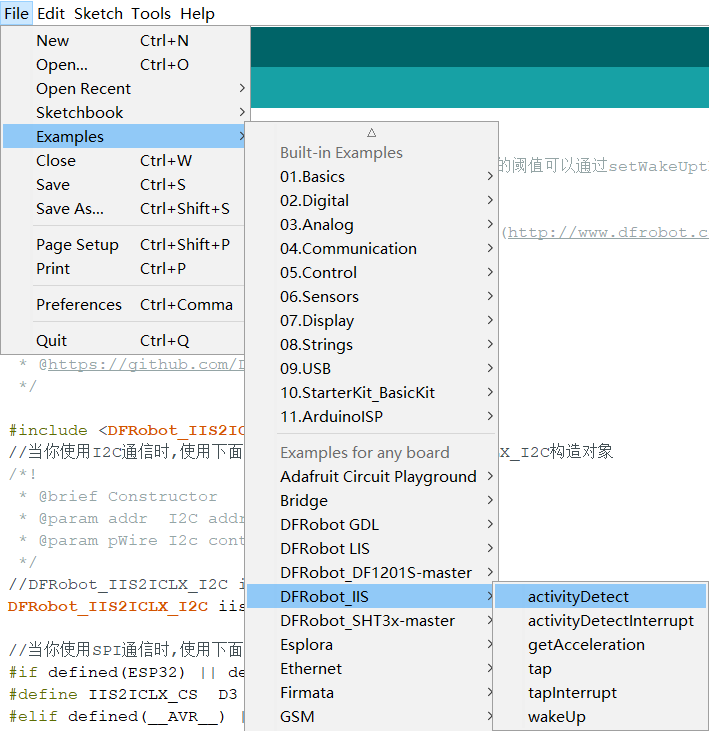The image size is (709, 731).
Task: Expand the 05.Control examples
Action: tap(372, 273)
